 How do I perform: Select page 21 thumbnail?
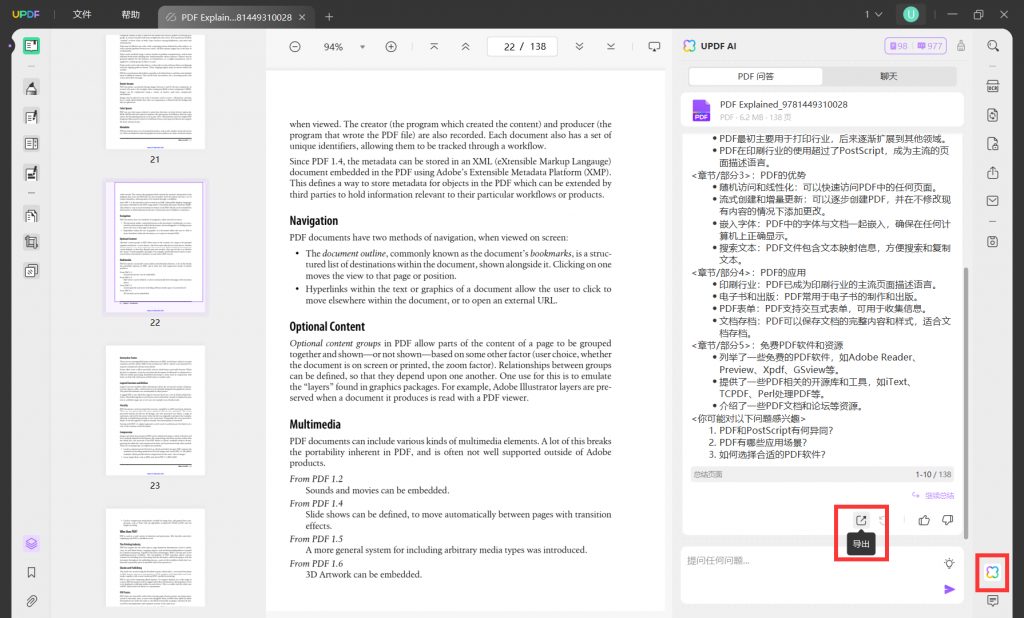point(155,92)
